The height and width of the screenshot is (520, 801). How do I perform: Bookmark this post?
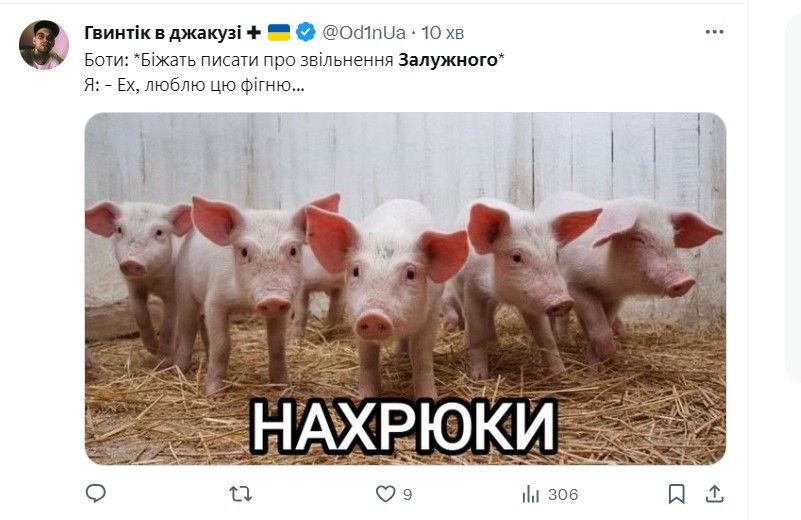point(676,494)
